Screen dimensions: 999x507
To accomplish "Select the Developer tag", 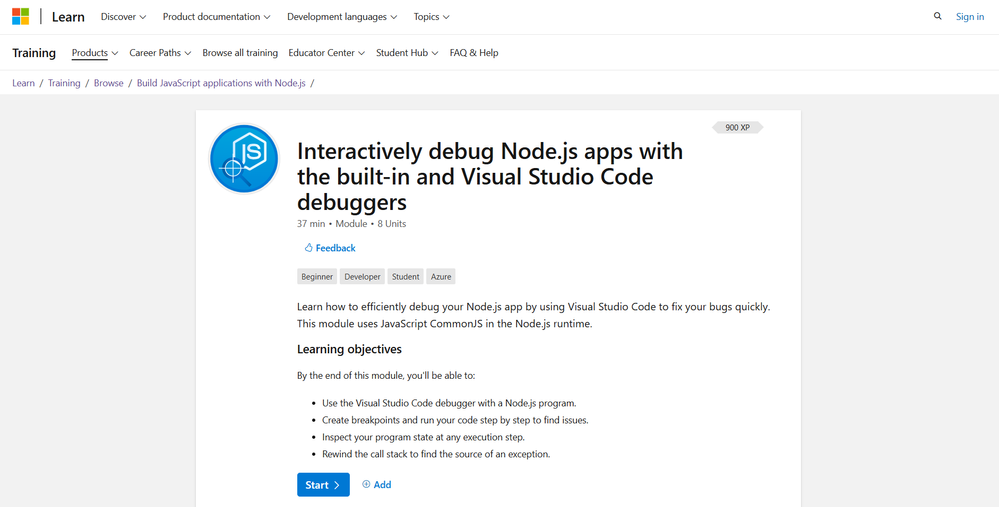I will tap(363, 276).
